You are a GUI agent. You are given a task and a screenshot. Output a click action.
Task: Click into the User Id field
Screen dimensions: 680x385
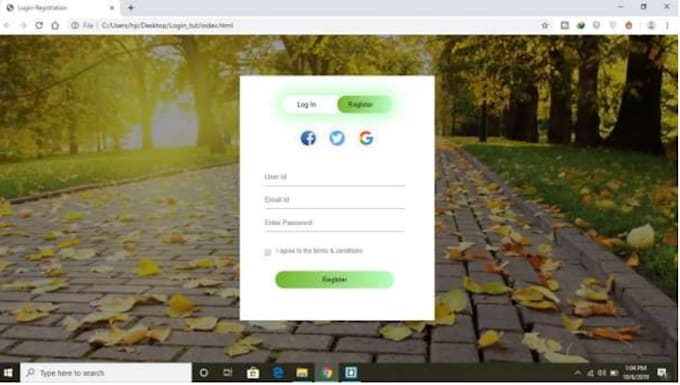click(334, 177)
